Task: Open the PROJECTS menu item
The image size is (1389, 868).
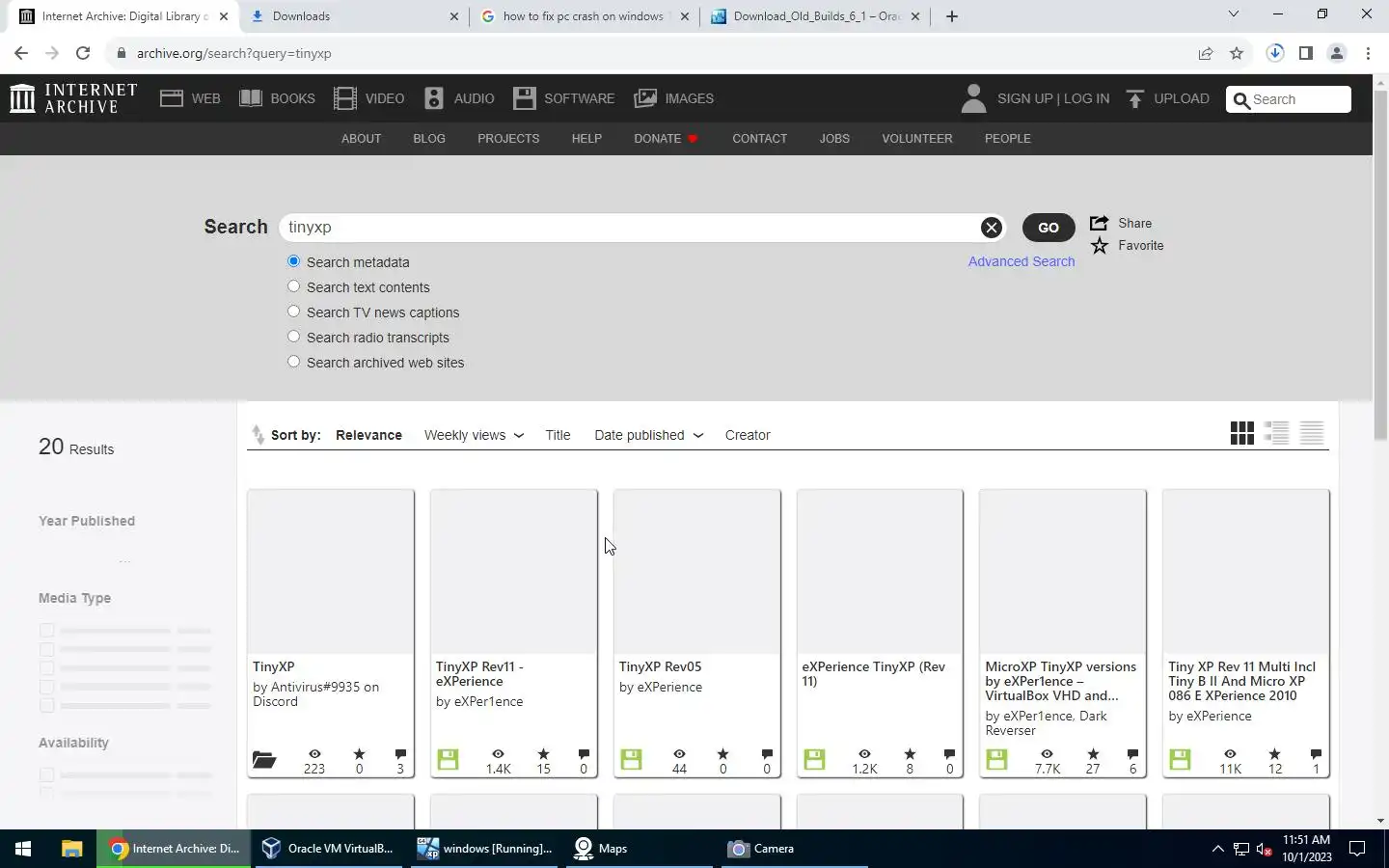Action: [x=508, y=139]
